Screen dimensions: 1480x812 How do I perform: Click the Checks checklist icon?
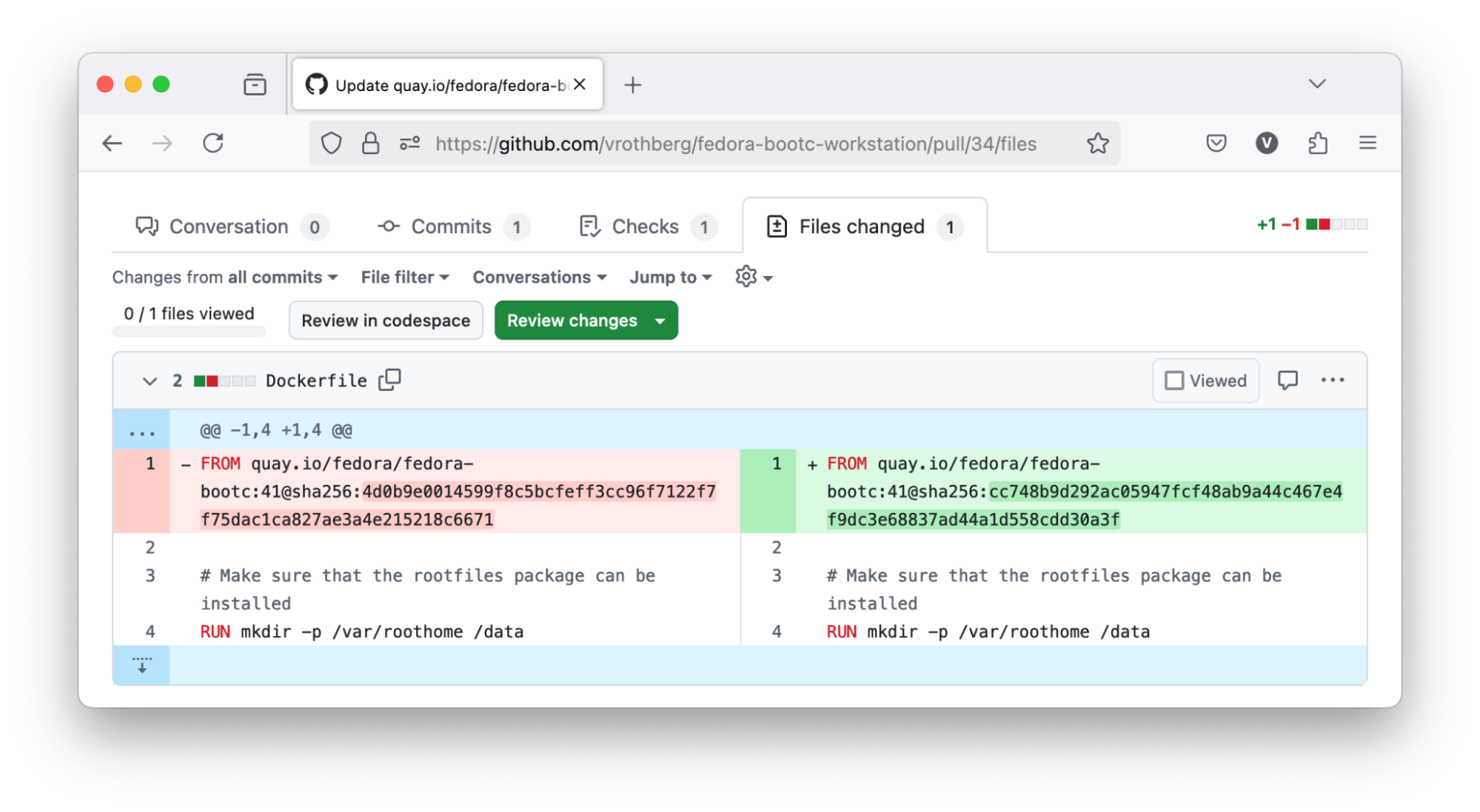tap(590, 227)
